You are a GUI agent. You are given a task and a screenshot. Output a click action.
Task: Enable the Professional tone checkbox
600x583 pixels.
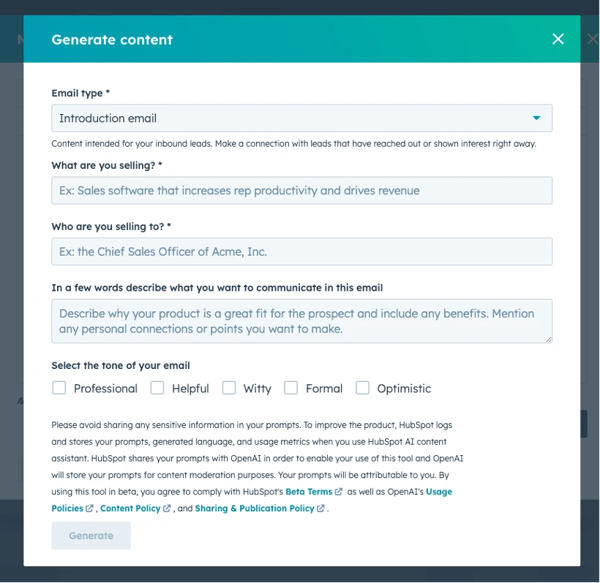pos(59,388)
